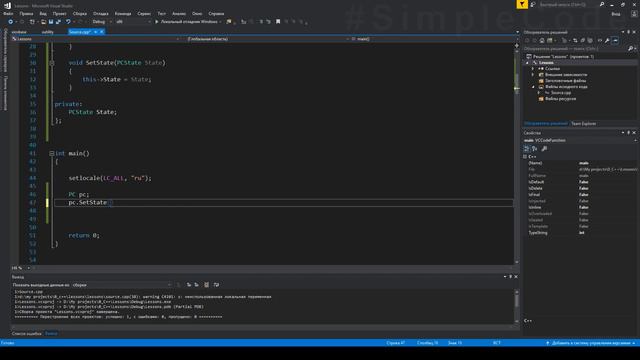The image size is (640, 360).
Task: Click the Sign in (Вход) link
Action: (616, 14)
